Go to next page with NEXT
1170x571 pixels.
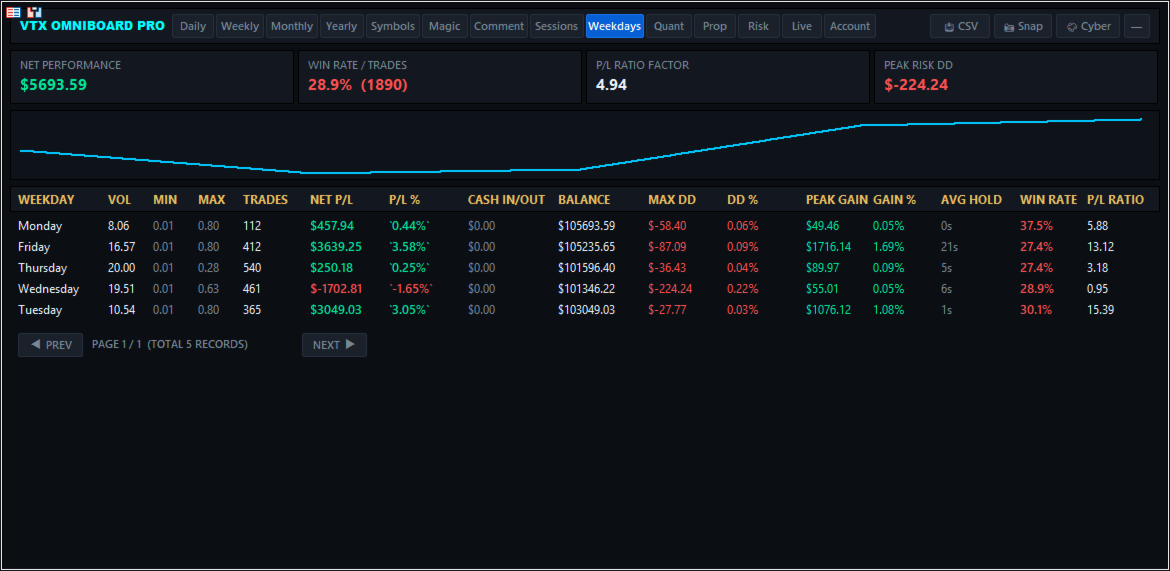334,345
